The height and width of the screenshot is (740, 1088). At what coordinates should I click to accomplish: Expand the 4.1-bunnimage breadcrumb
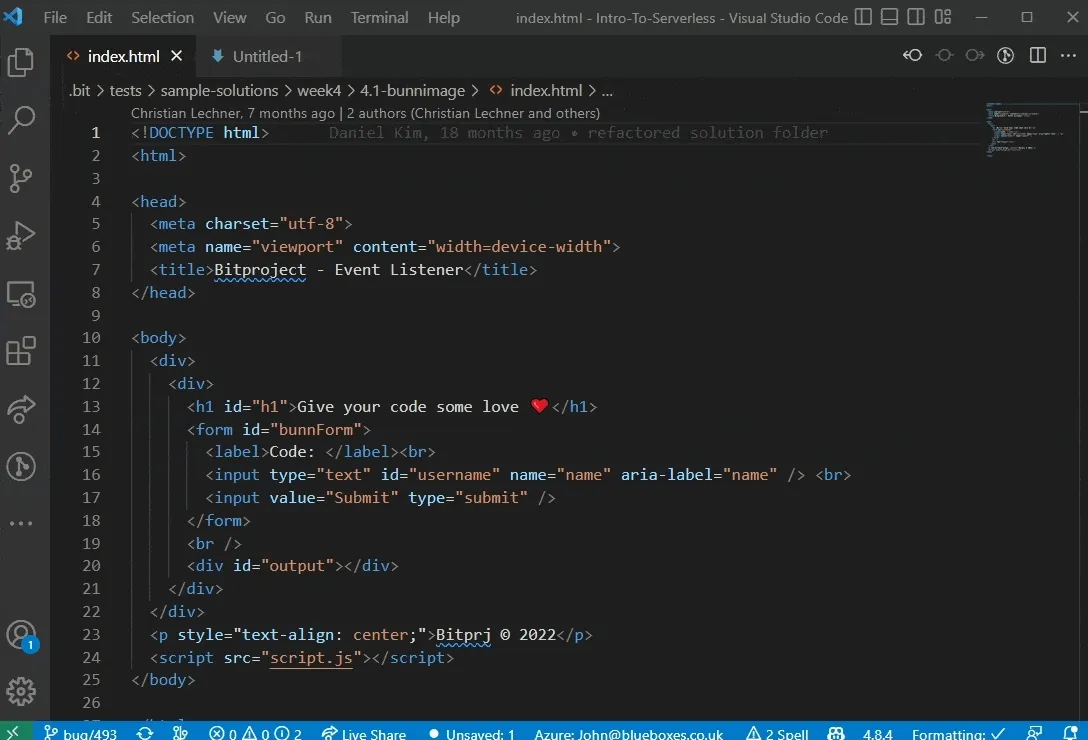click(x=412, y=90)
